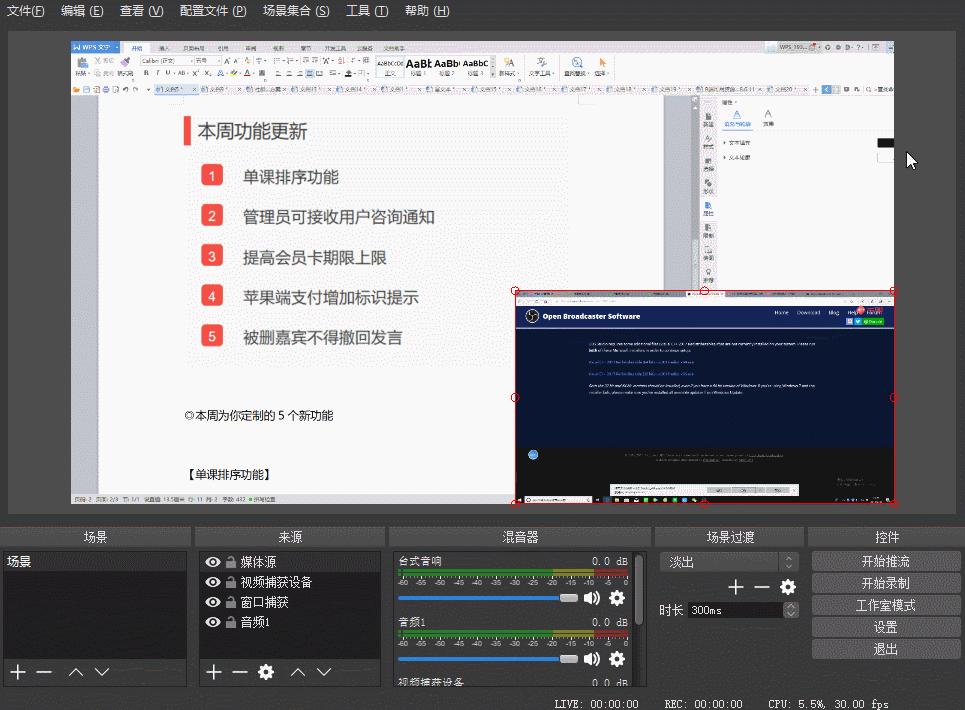
Task: Toggle visibility of 视频捕获设备 source
Action: coord(211,581)
